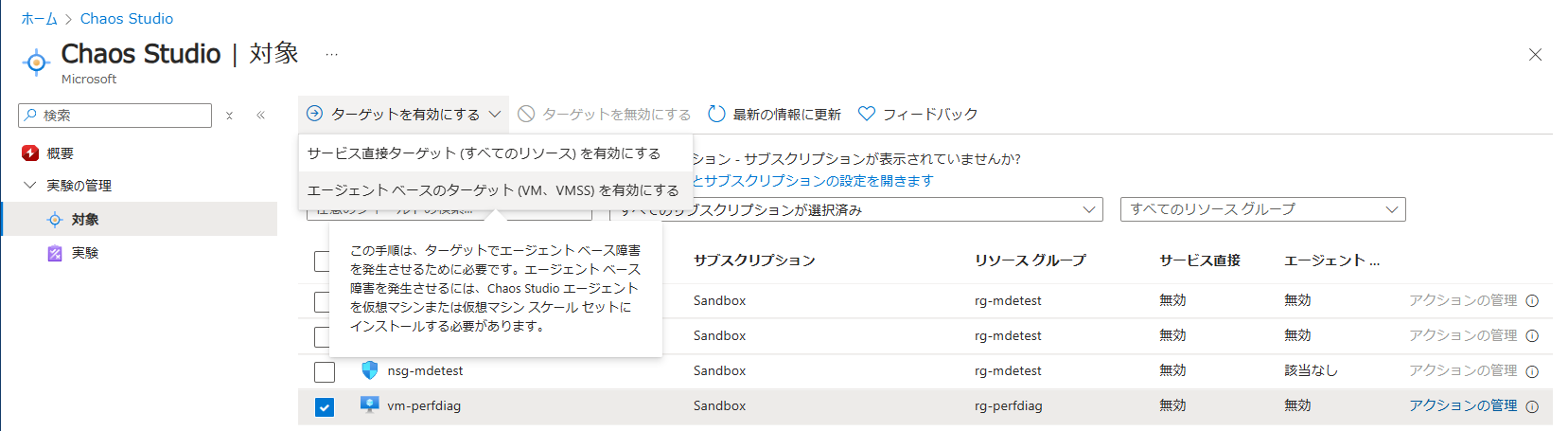1568x431 pixels.
Task: Open アクションの管理 link for vm-perfdiag
Action: [1462, 405]
